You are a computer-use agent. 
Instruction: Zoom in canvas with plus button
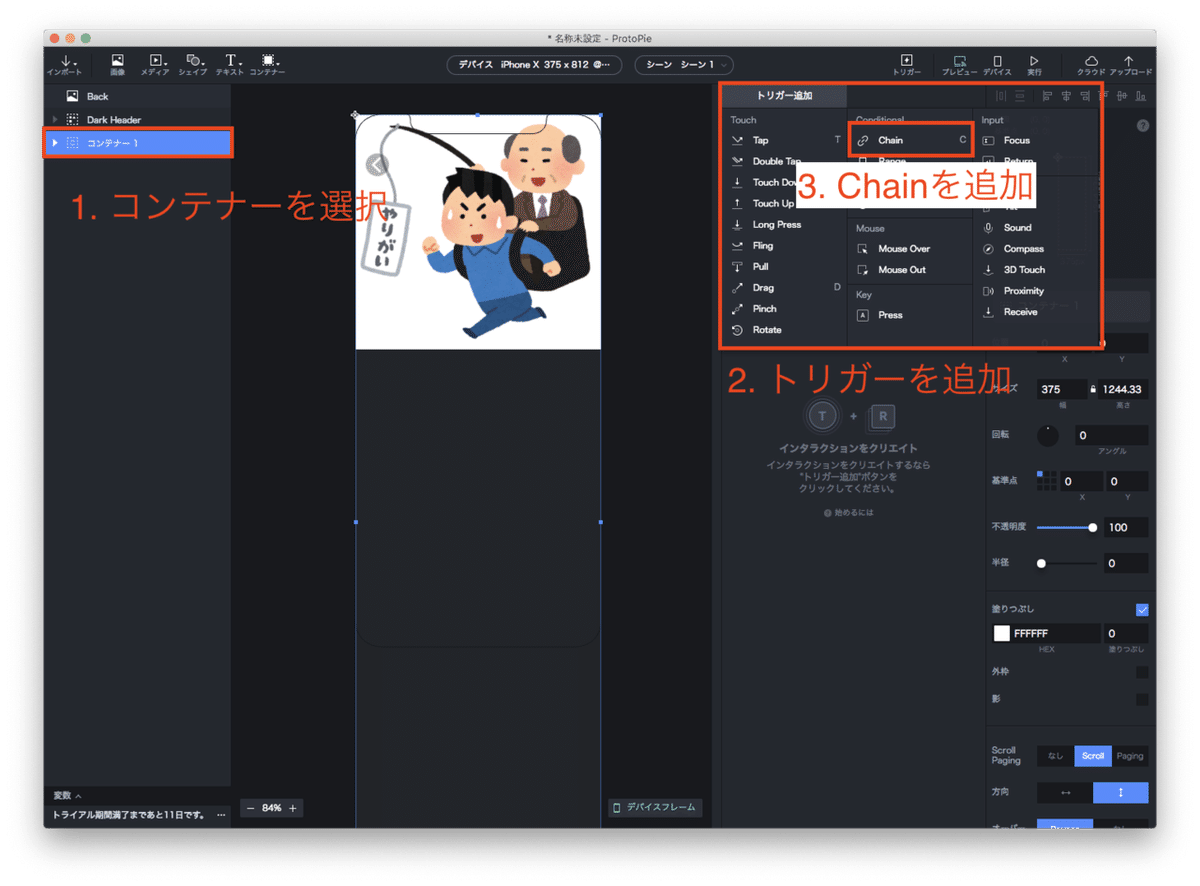293,808
